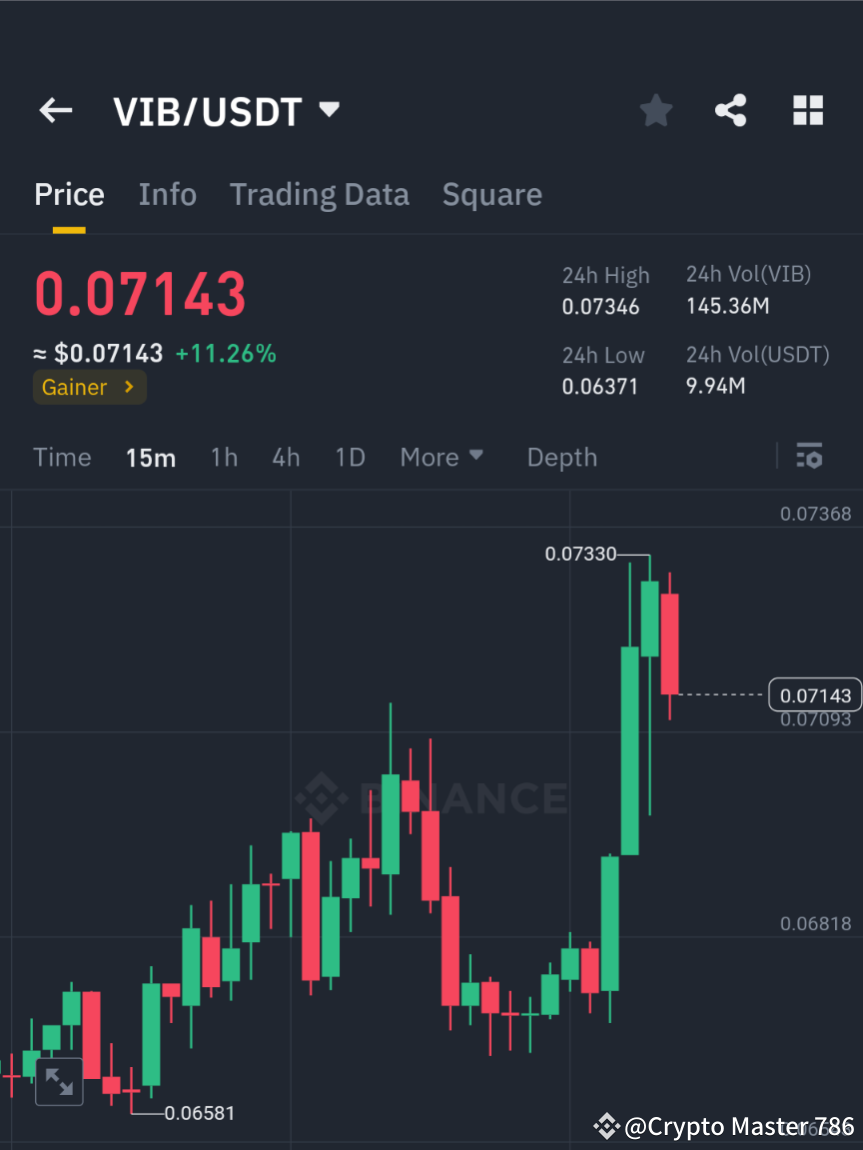Screen dimensions: 863x1150
Task: Click the grid layout icon top right
Action: pyautogui.click(x=807, y=111)
